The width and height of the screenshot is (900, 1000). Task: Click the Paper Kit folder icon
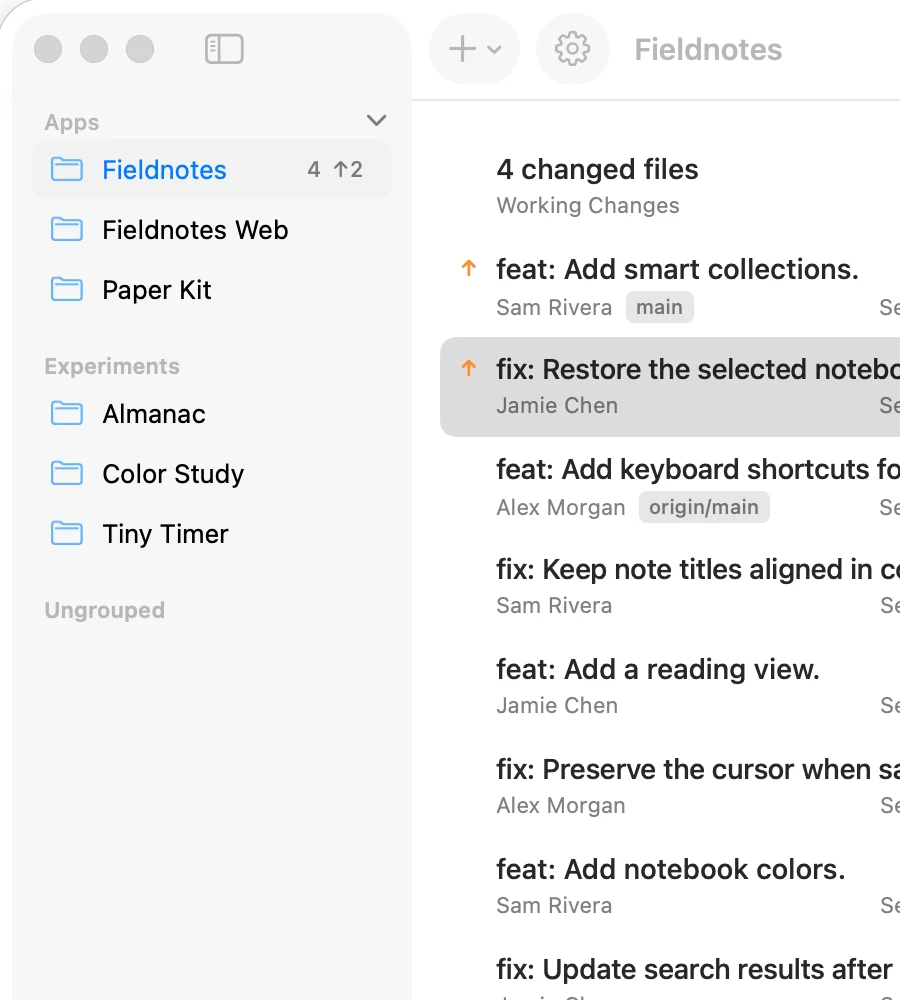click(x=67, y=290)
